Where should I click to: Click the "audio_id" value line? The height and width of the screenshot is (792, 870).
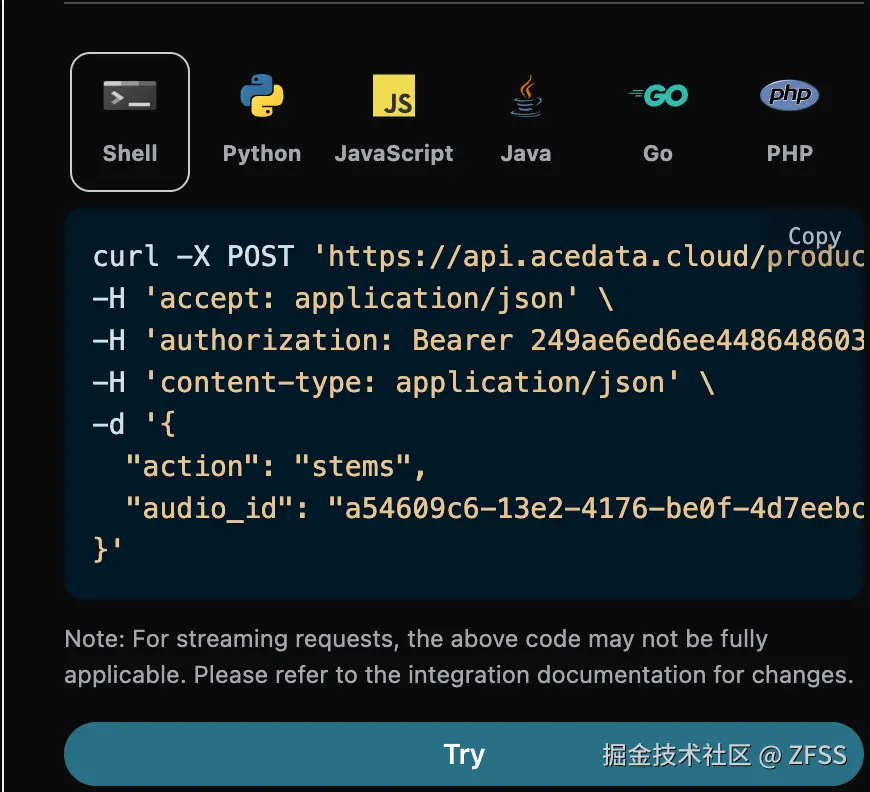click(x=495, y=509)
